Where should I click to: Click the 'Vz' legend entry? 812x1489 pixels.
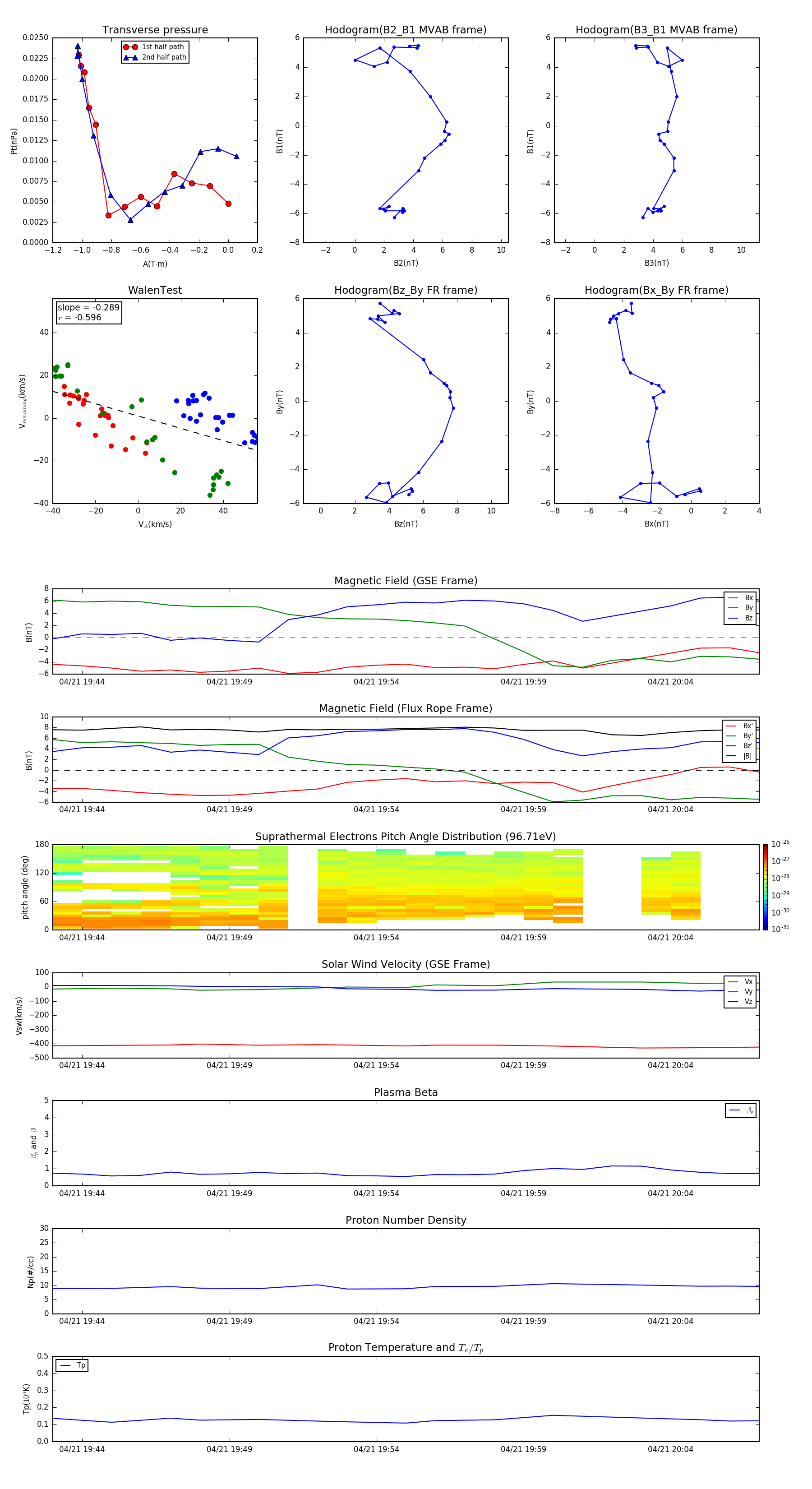[740, 1001]
